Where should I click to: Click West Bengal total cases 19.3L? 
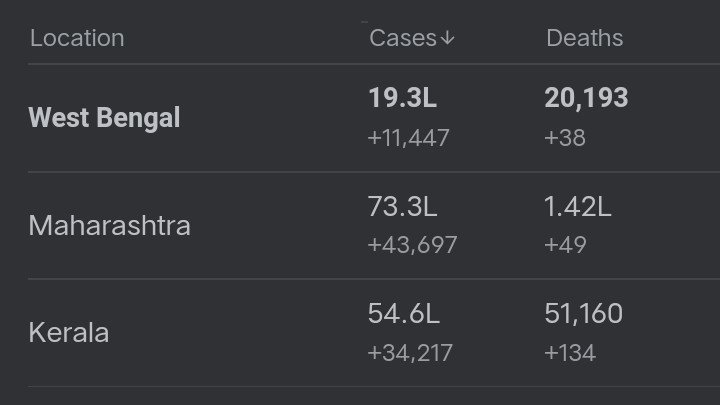pos(402,98)
